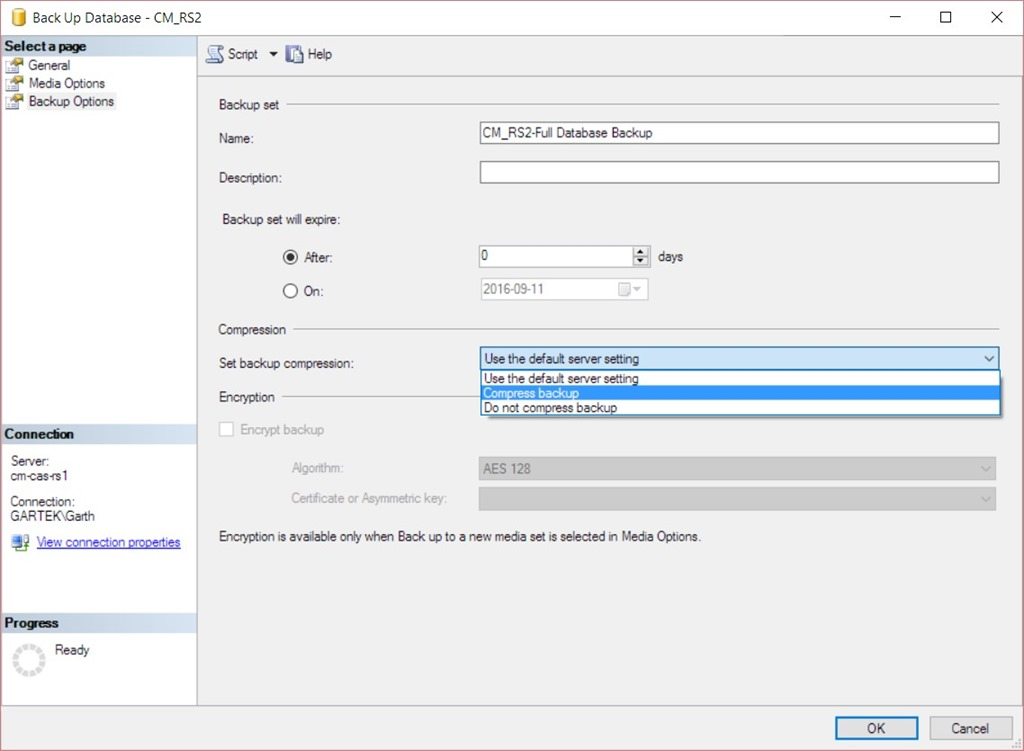Choose 'Use the default server setting' option

tap(740, 378)
